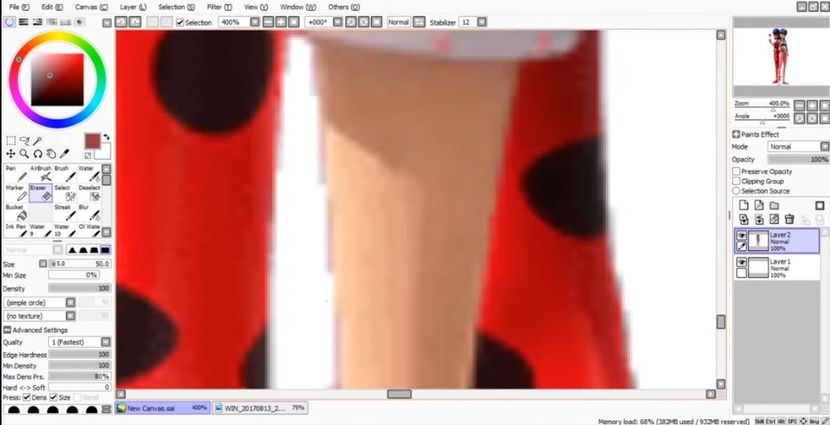Image resolution: width=830 pixels, height=425 pixels.
Task: Switch to the WIN_20170813 canvas tab
Action: [x=260, y=408]
